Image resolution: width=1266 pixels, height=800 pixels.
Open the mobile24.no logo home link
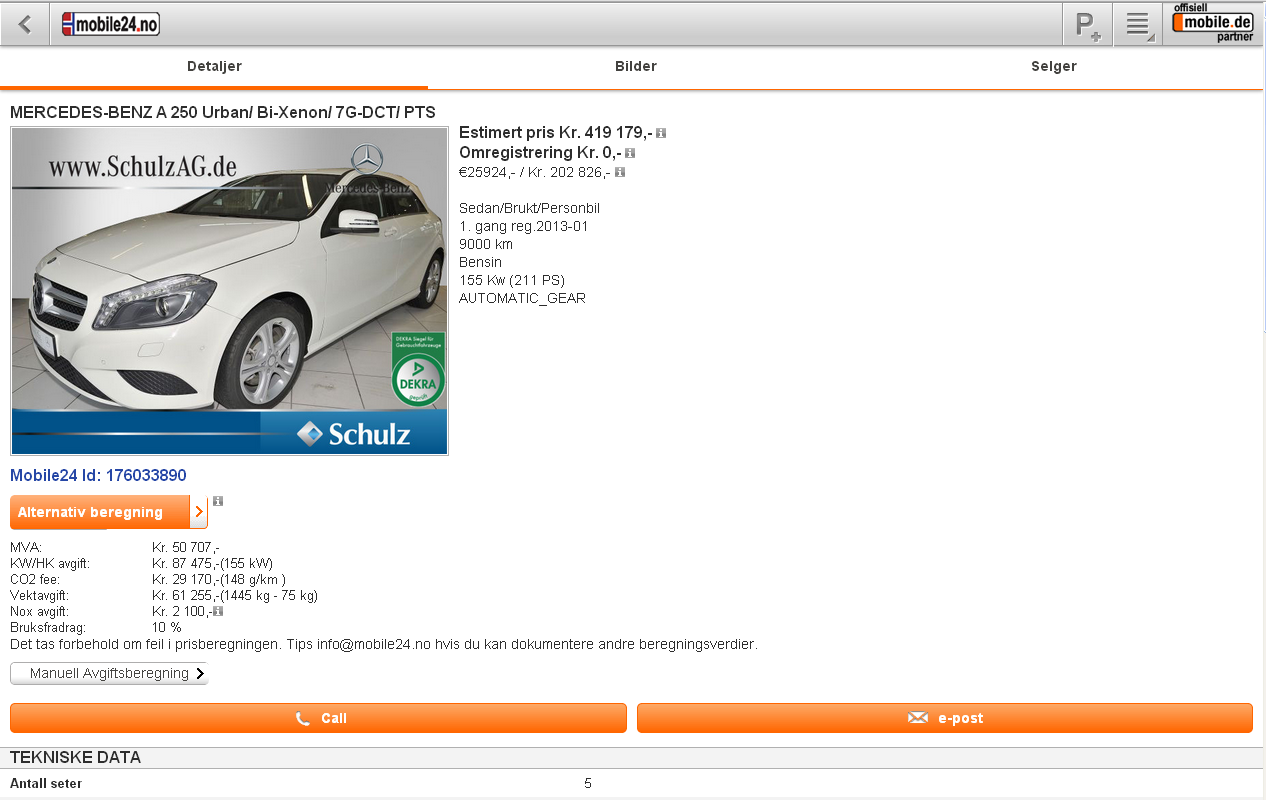point(110,24)
